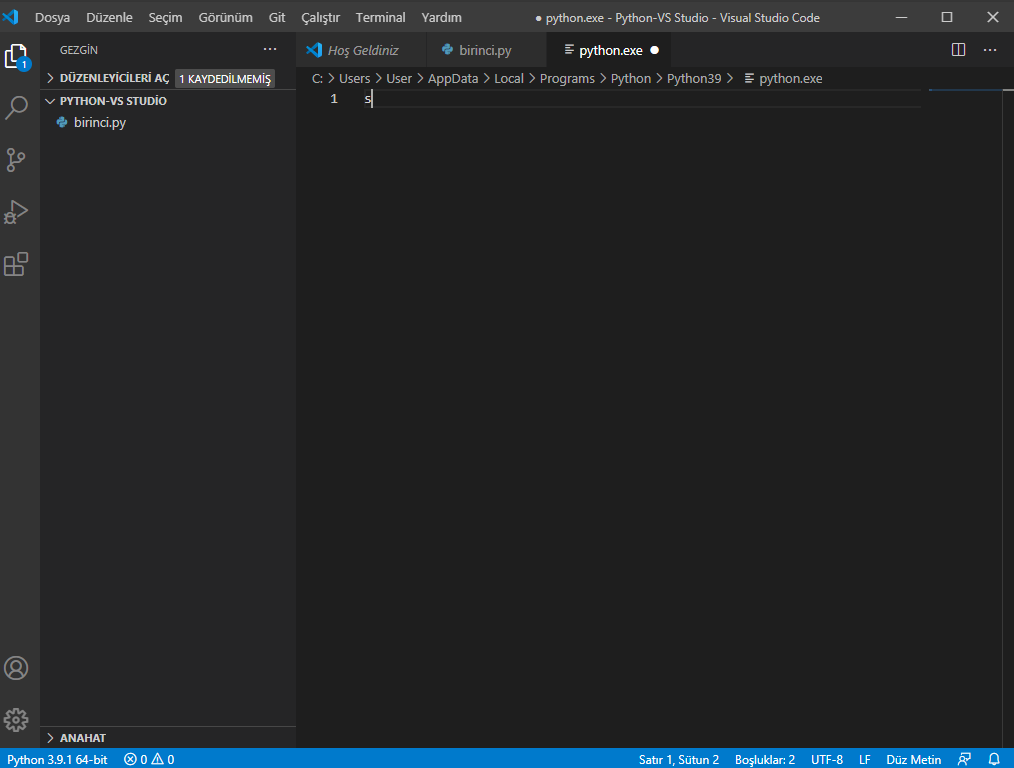The image size is (1014, 768).
Task: Open the Accounts icon in activity bar
Action: 16,668
